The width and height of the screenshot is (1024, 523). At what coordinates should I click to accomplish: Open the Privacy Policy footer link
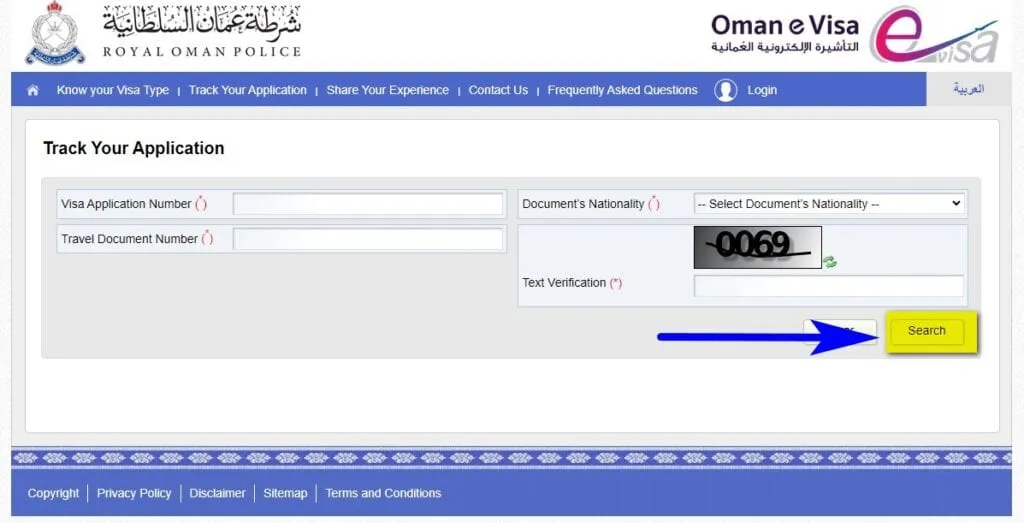point(134,494)
